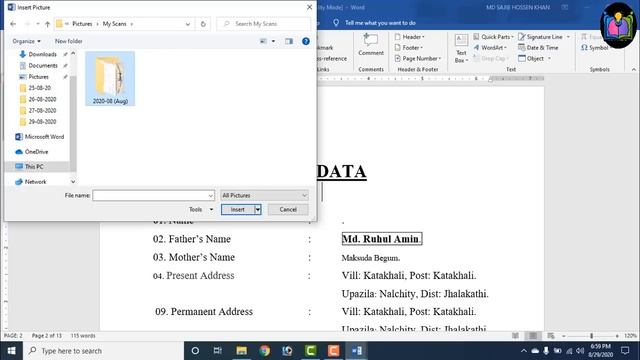Open the Tools dropdown
Screen dimensions: 640x360
tap(201, 209)
